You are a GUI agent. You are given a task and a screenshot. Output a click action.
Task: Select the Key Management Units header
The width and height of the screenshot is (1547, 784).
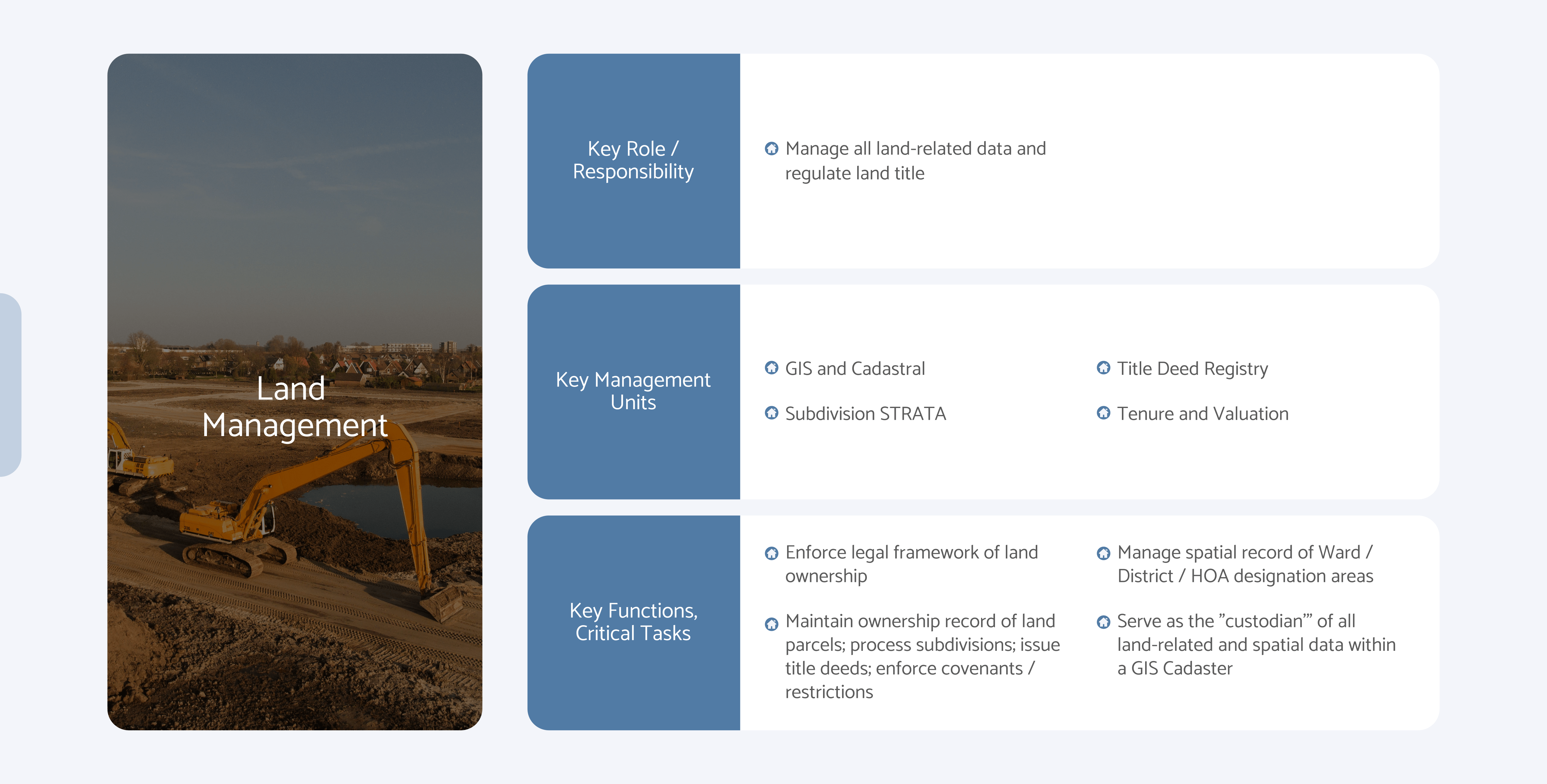[x=633, y=391]
